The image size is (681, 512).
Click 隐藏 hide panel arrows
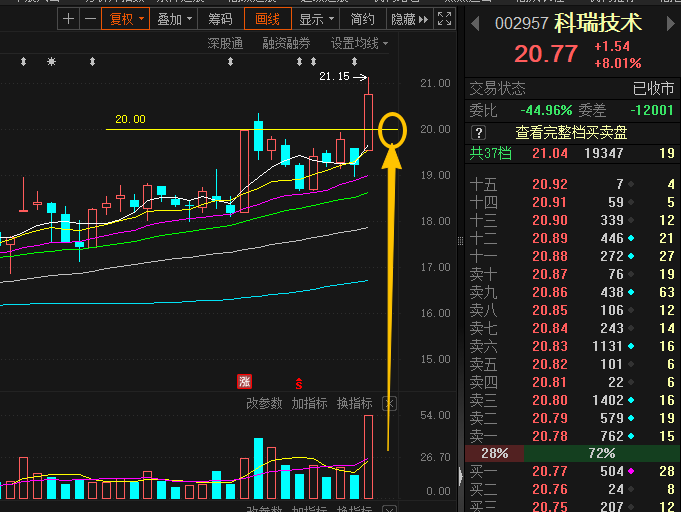409,19
